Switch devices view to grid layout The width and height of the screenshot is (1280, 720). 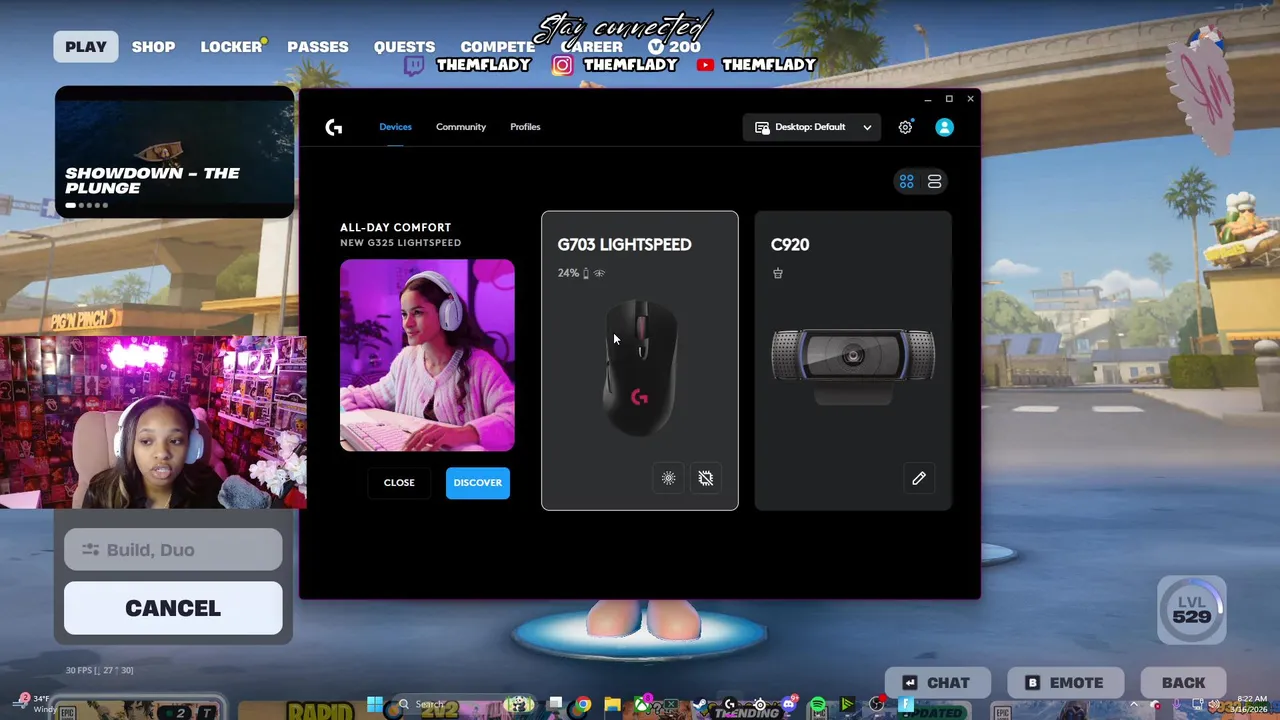coord(906,181)
